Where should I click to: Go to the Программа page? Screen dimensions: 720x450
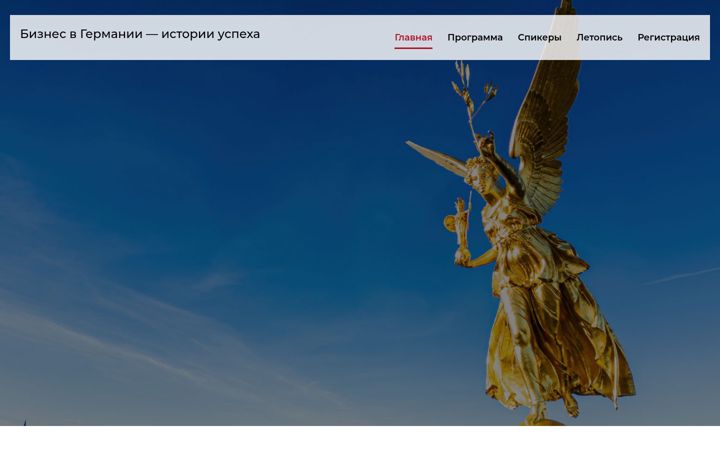(x=475, y=38)
